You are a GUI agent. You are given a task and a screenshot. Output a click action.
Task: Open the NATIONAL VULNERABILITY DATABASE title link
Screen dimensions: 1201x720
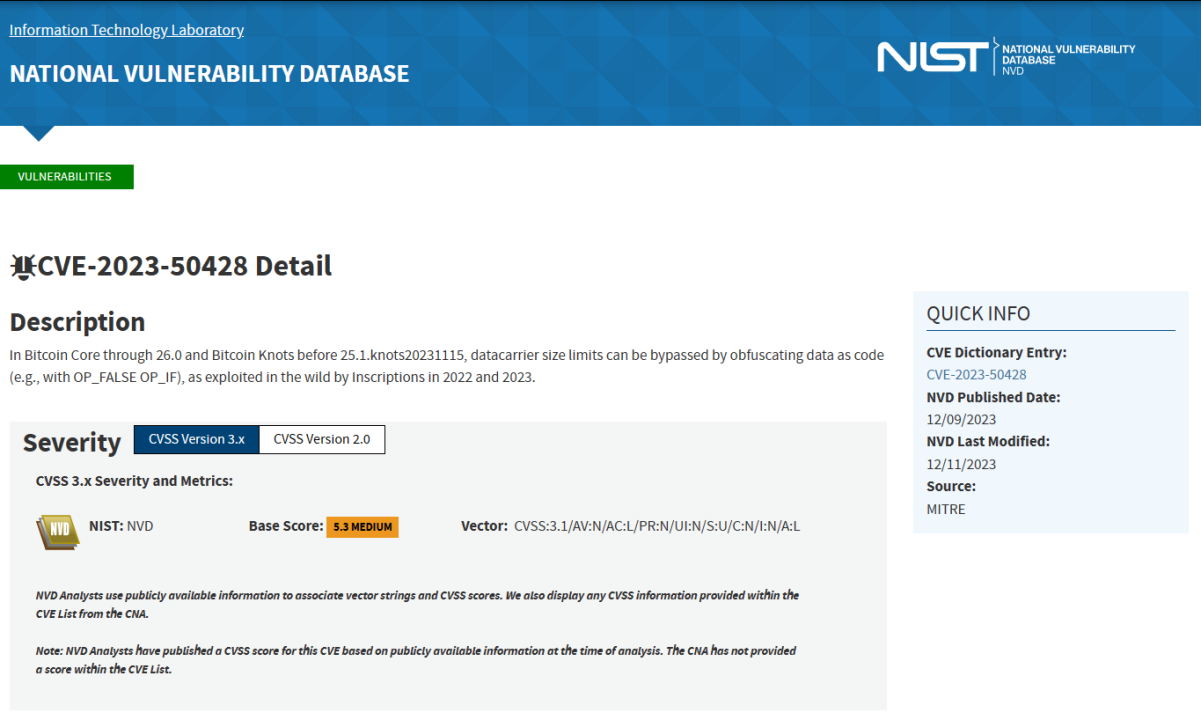click(x=209, y=74)
